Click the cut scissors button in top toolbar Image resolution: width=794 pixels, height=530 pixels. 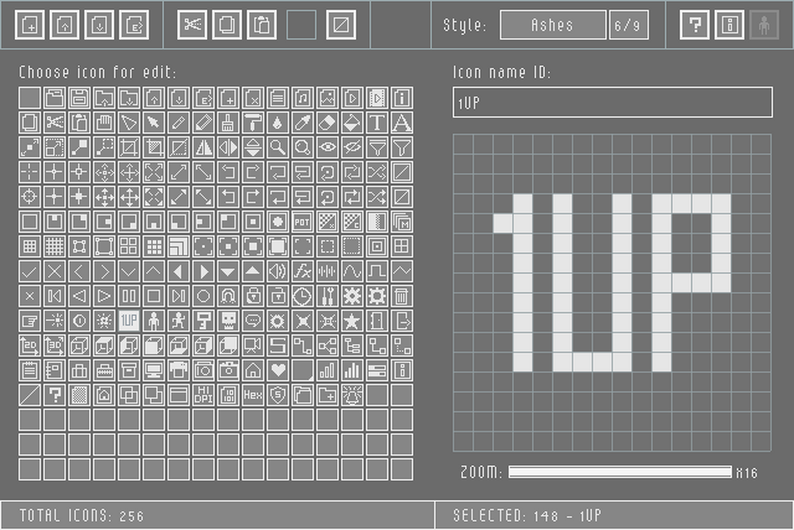(192, 25)
